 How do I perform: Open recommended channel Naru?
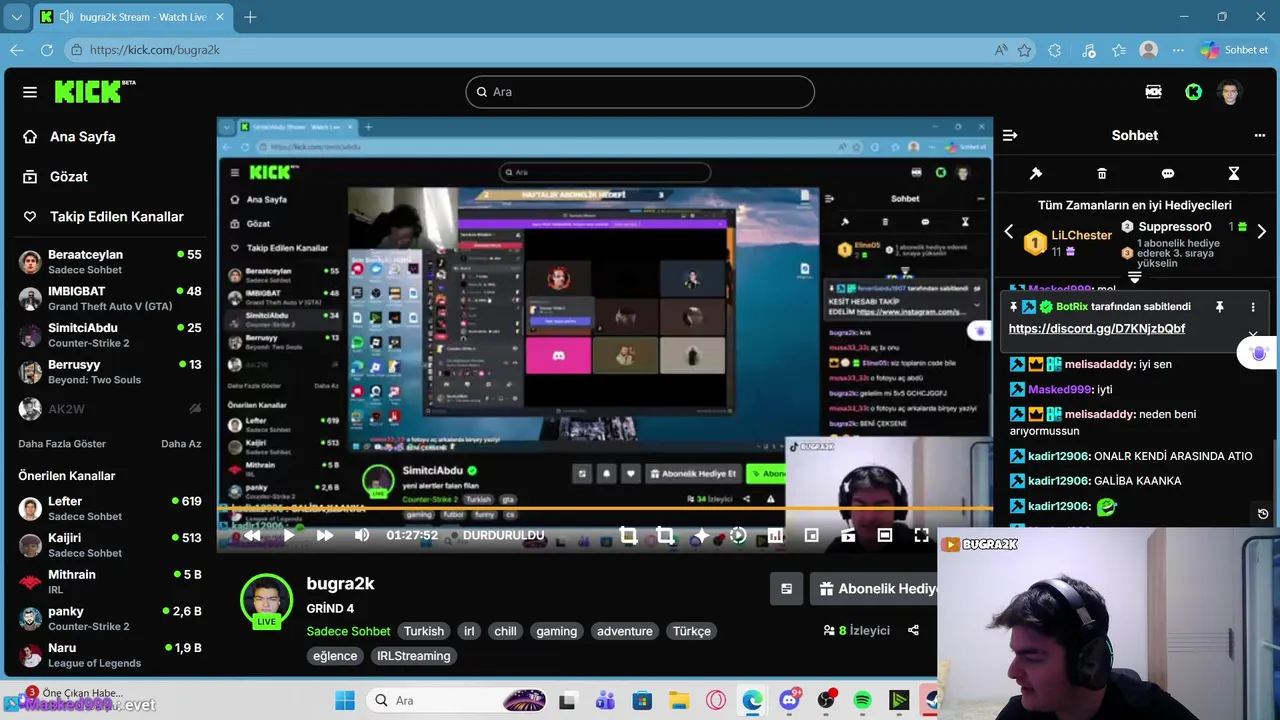click(110, 655)
